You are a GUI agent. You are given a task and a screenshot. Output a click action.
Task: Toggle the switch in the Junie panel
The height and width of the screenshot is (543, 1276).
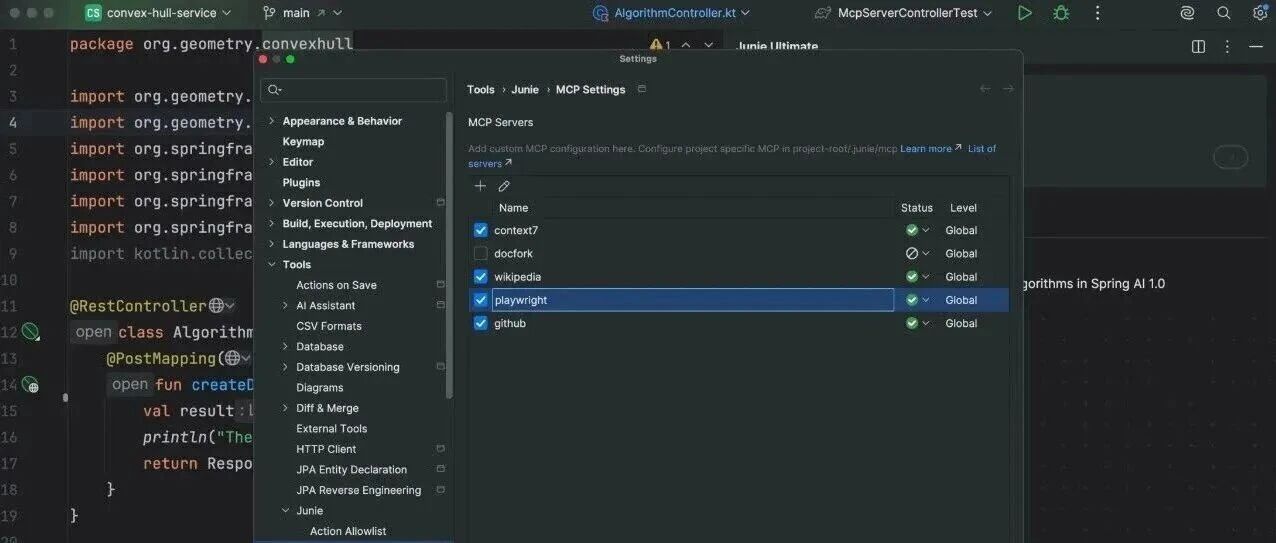(1231, 157)
